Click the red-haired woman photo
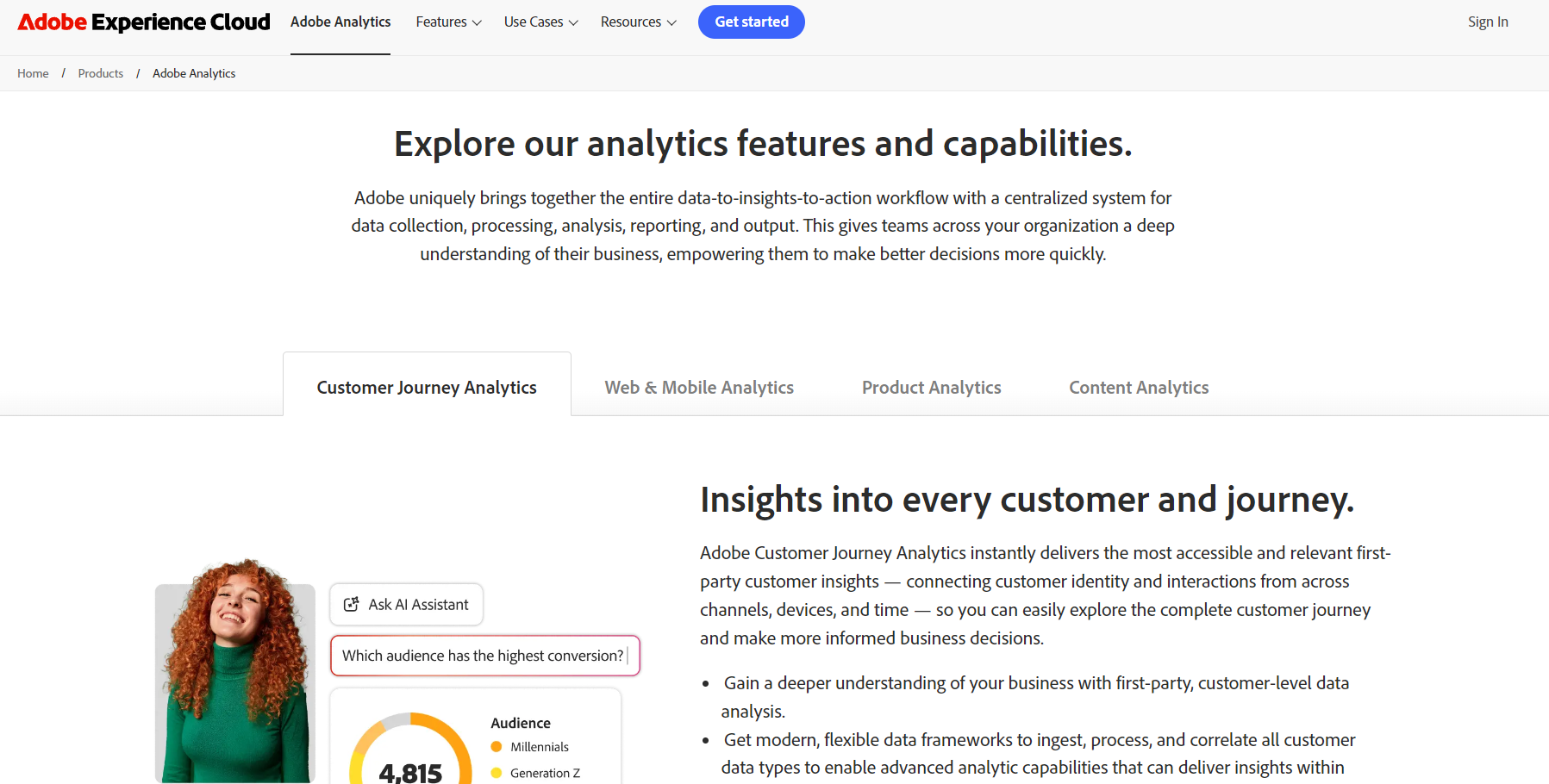1549x784 pixels. [x=235, y=671]
